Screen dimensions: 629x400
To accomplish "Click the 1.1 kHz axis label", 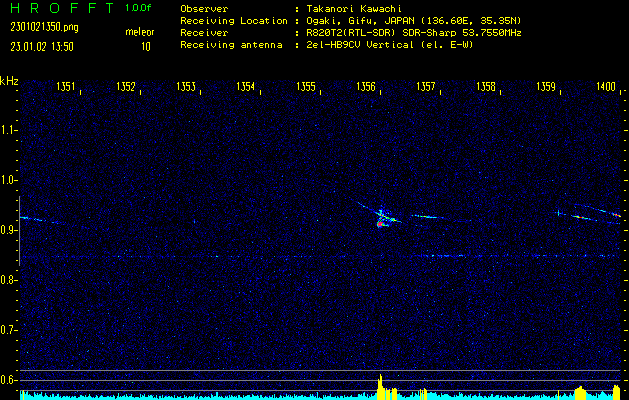I will click(8, 130).
